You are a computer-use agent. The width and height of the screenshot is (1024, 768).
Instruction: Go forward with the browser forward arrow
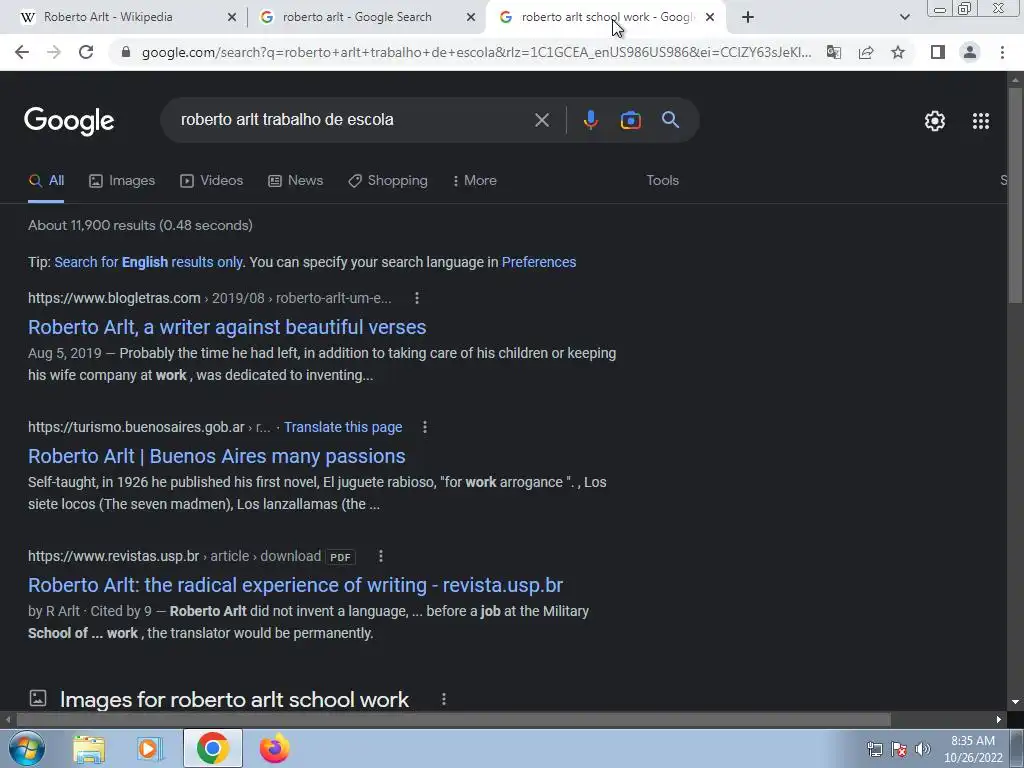pos(54,52)
